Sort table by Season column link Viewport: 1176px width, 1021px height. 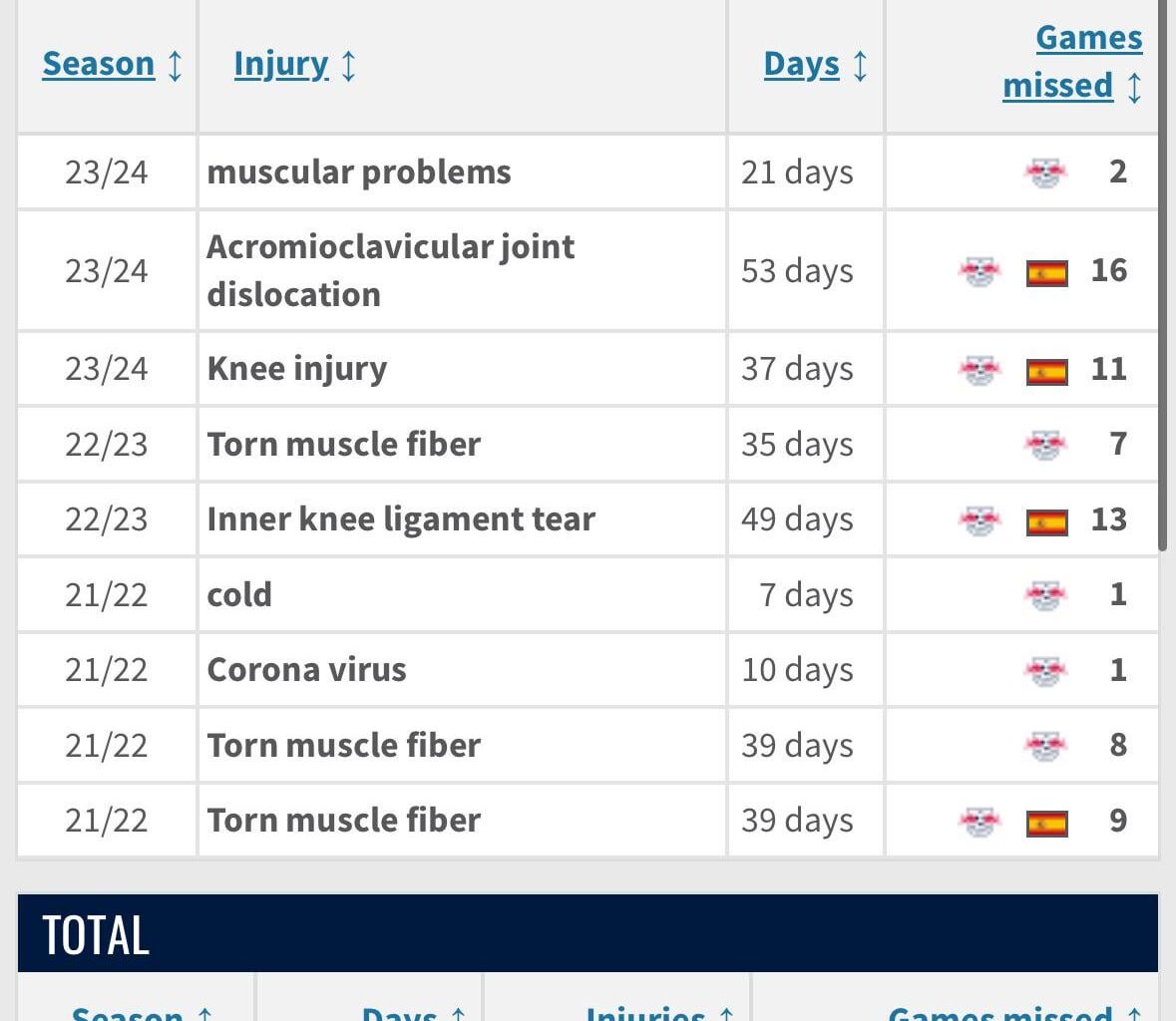coord(99,64)
